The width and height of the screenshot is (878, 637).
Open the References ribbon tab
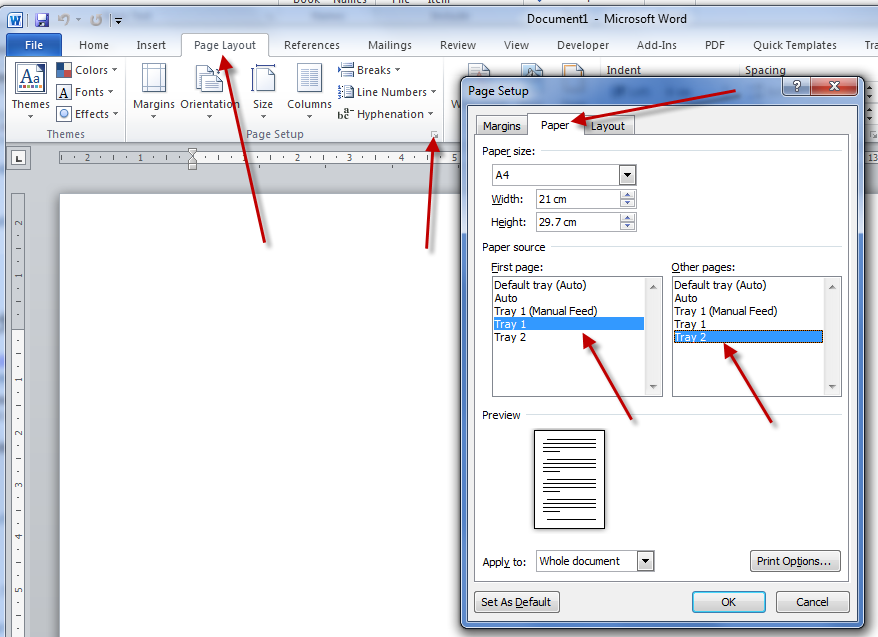coord(312,45)
